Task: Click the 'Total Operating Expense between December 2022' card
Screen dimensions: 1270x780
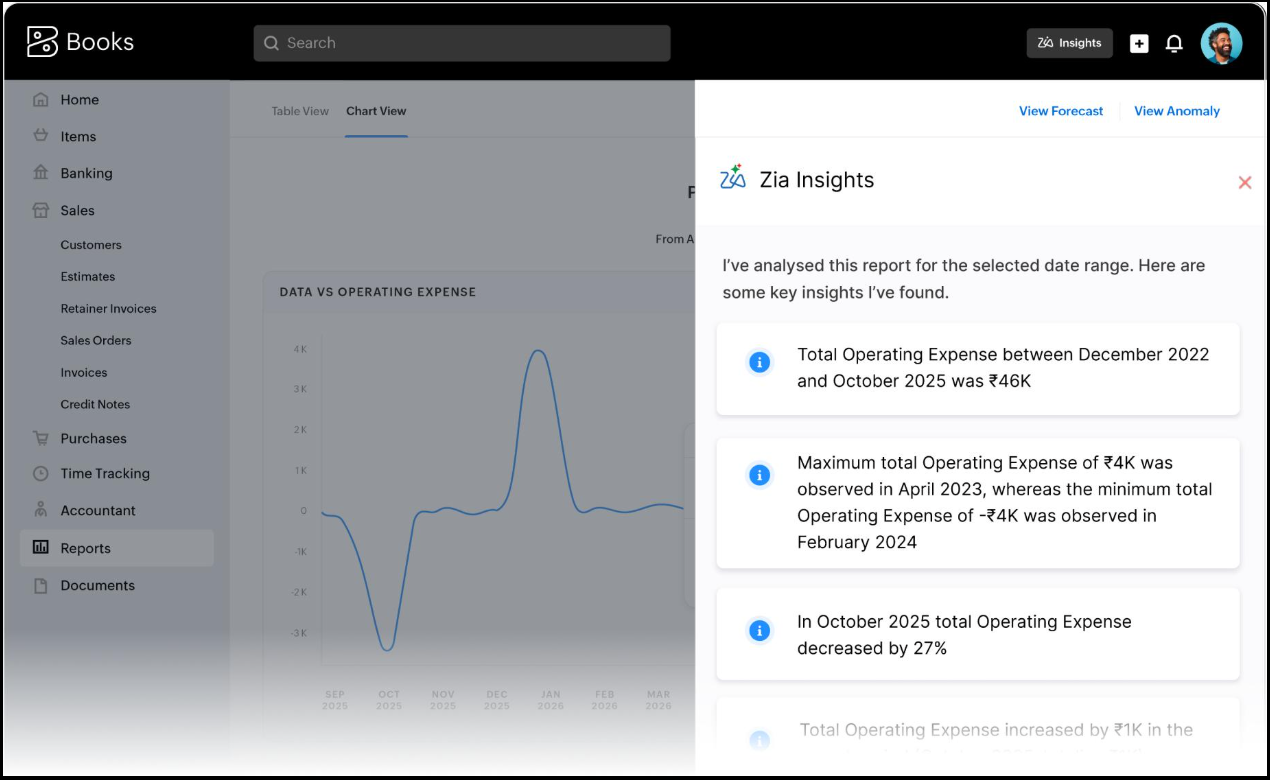Action: click(x=978, y=368)
